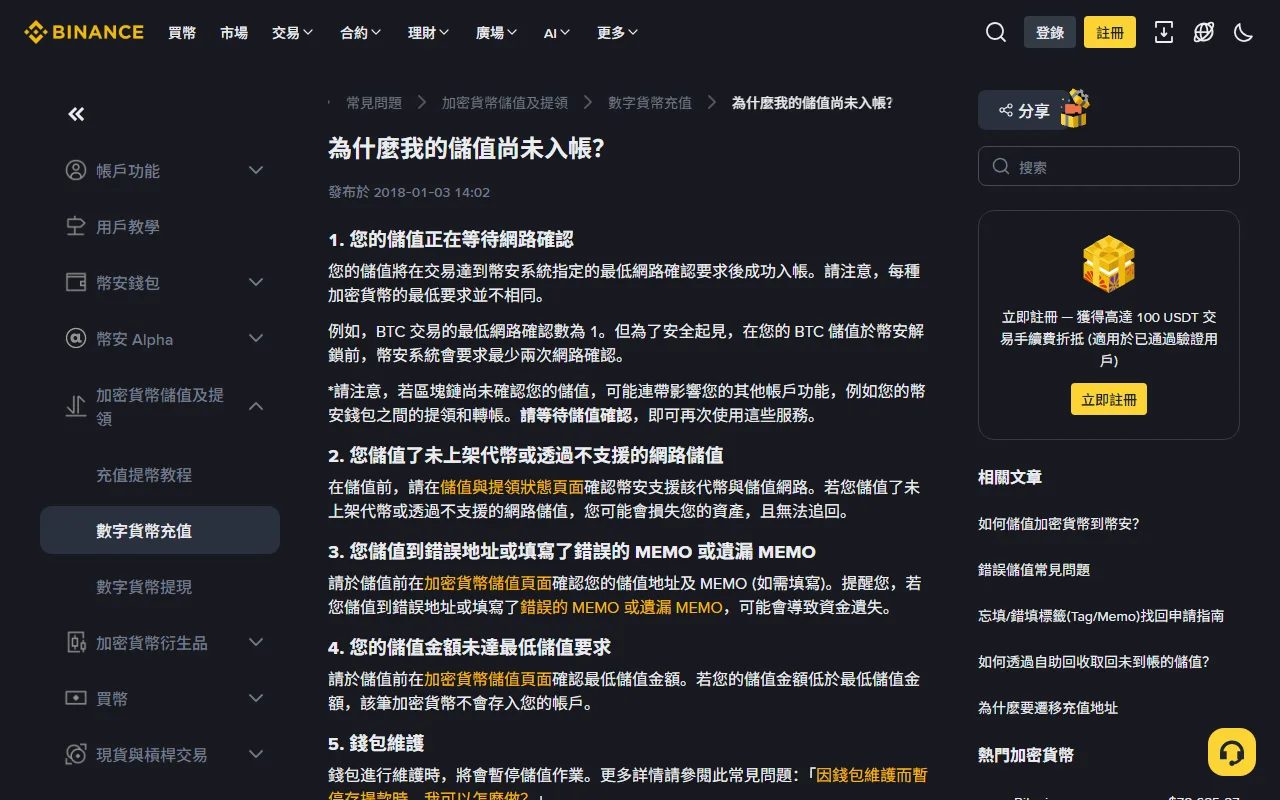Open 加密貨幣儲值及提領 breadcrumb link
Viewport: 1280px width, 800px height.
pyautogui.click(x=505, y=102)
